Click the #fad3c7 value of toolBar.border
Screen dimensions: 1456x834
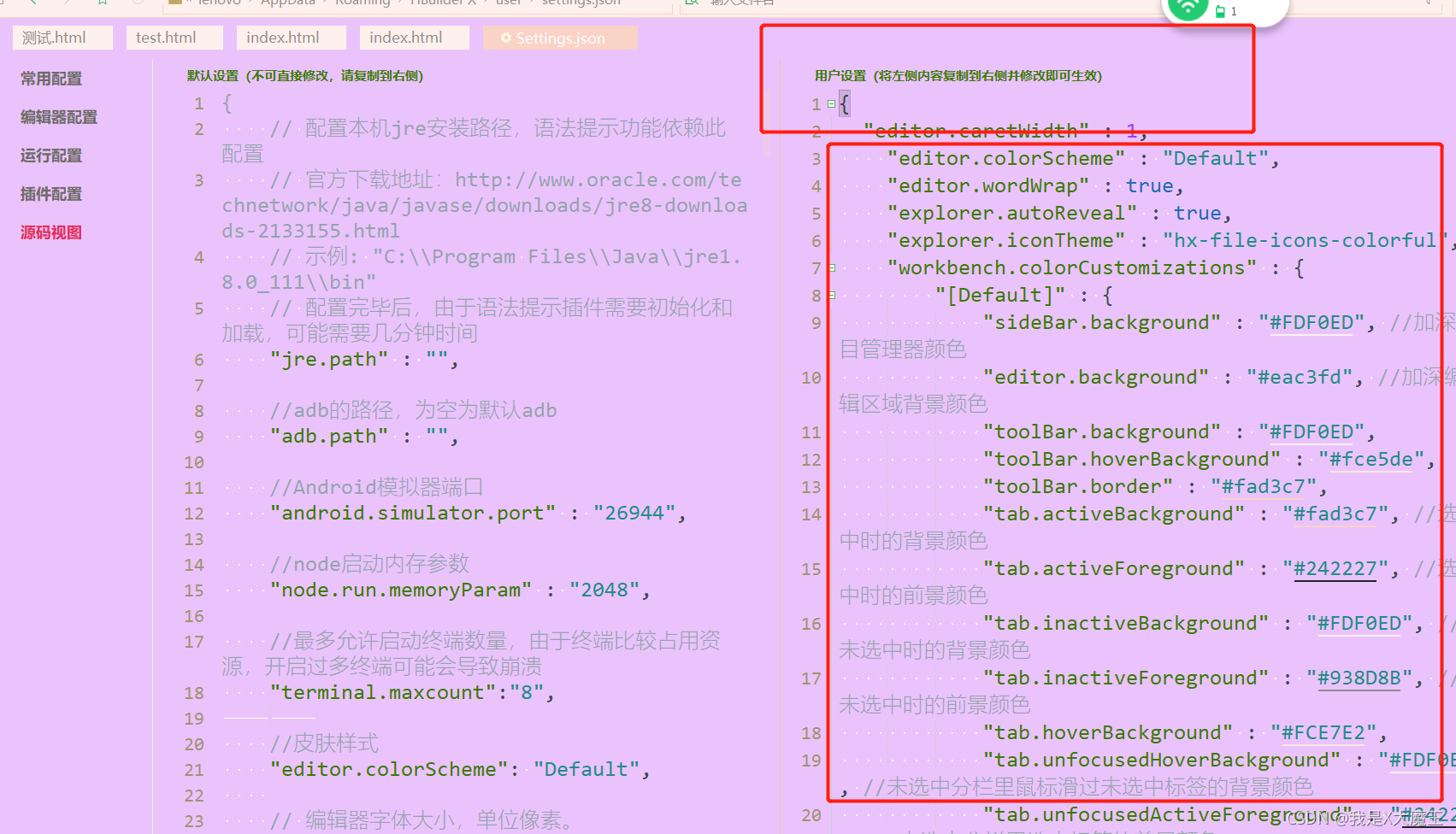[x=1264, y=487]
